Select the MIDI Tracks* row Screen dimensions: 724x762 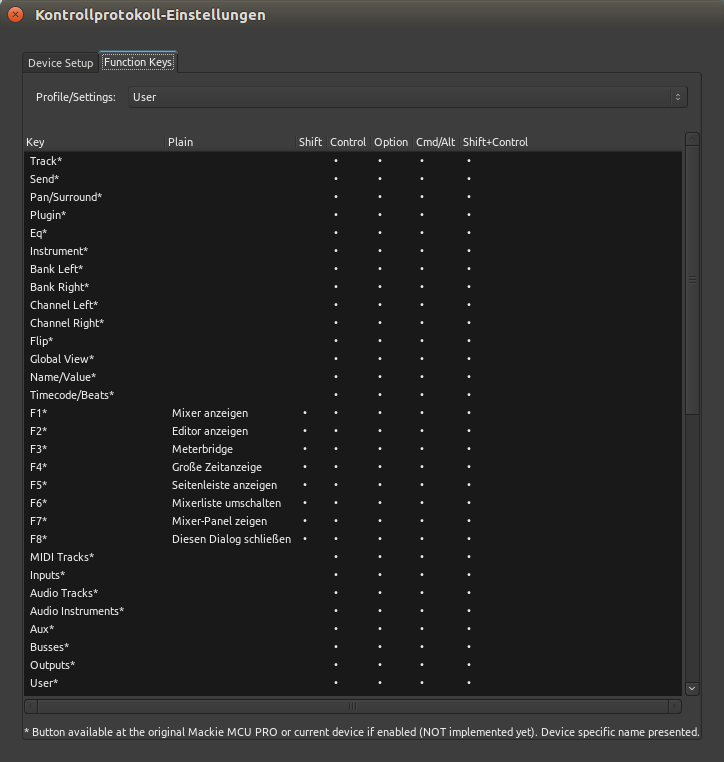click(353, 557)
